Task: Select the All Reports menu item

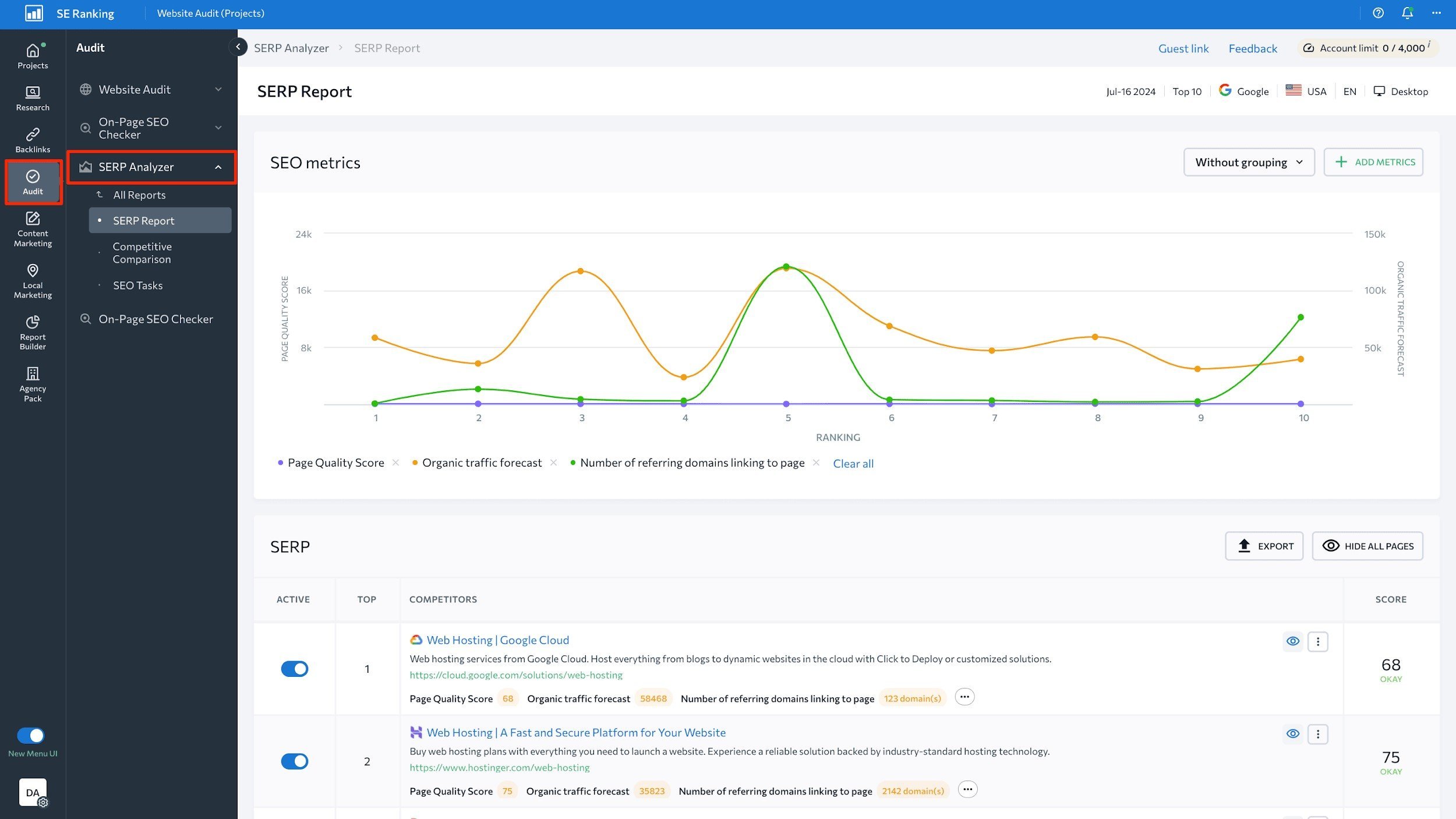Action: pyautogui.click(x=139, y=195)
